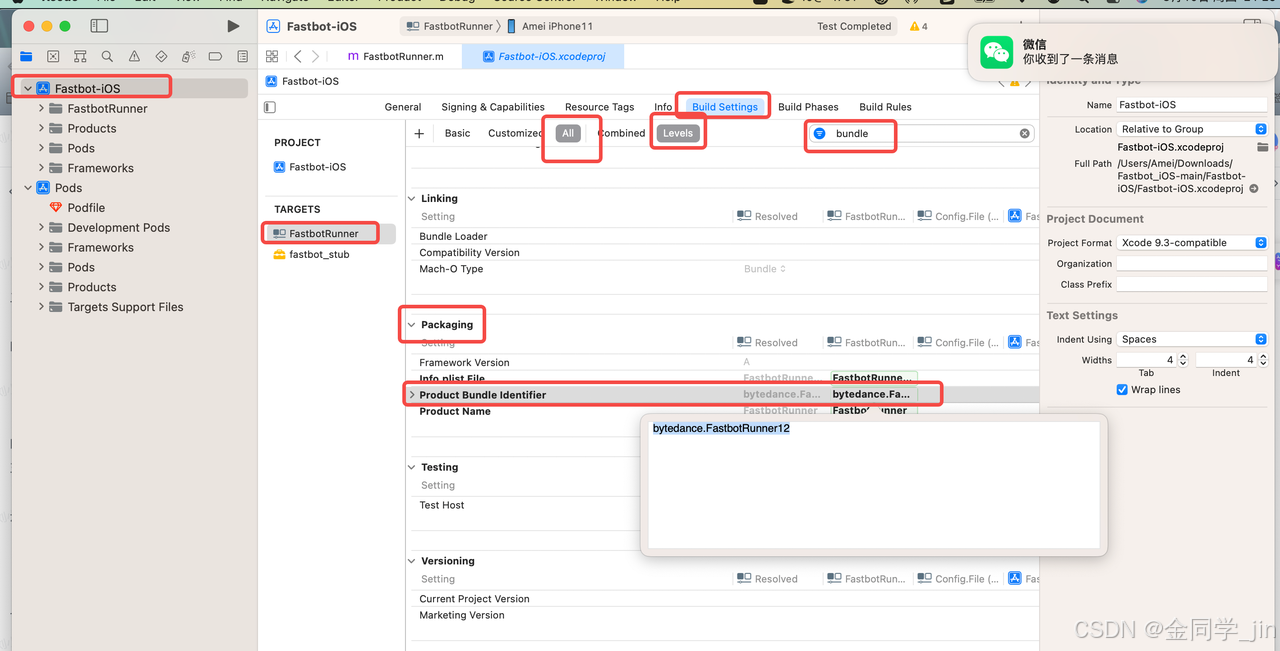Image resolution: width=1280 pixels, height=651 pixels.
Task: Toggle the project targets list sidebar icon
Action: tap(270, 107)
